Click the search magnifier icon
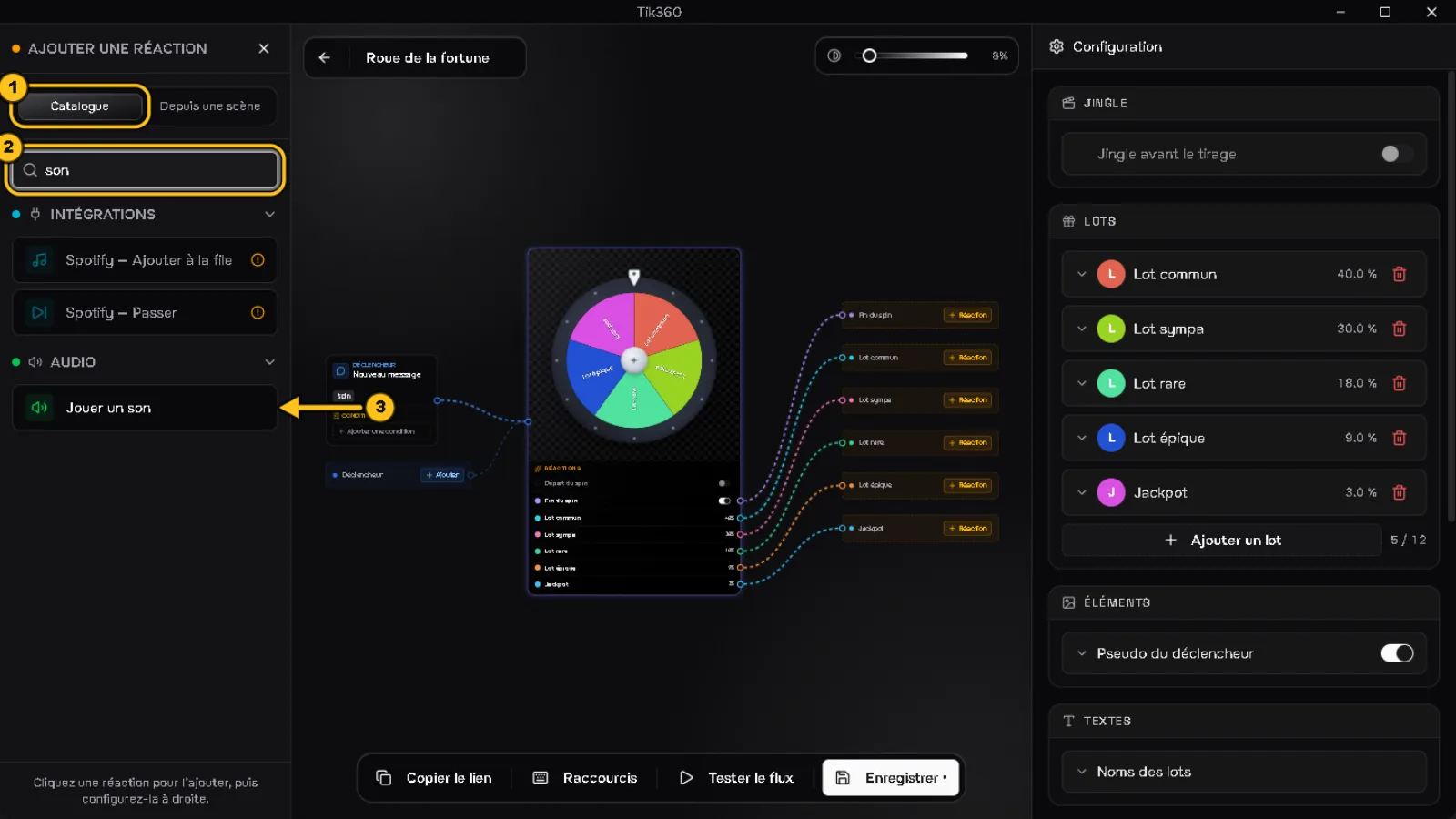Image resolution: width=1456 pixels, height=819 pixels. [31, 170]
